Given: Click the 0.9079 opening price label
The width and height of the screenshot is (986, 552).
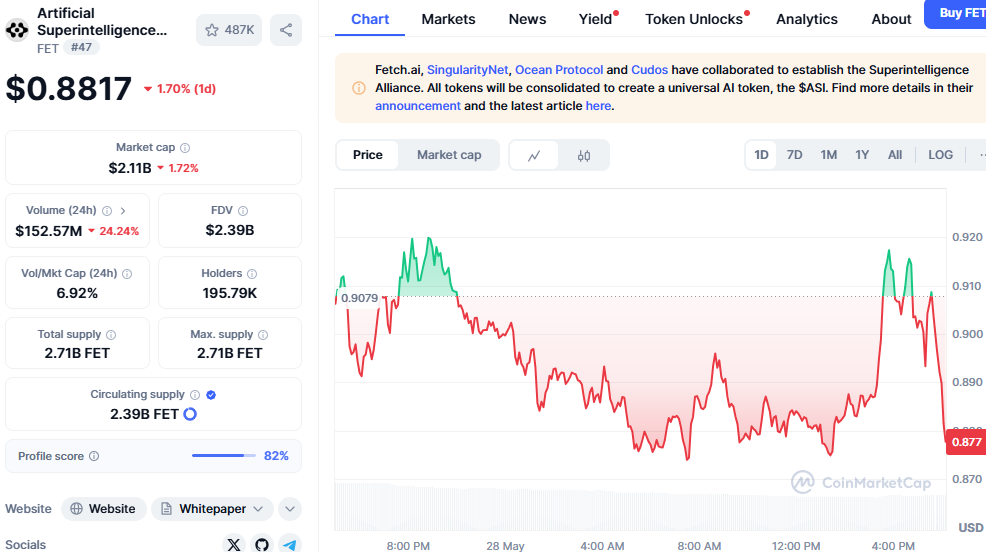Looking at the screenshot, I should point(358,298).
